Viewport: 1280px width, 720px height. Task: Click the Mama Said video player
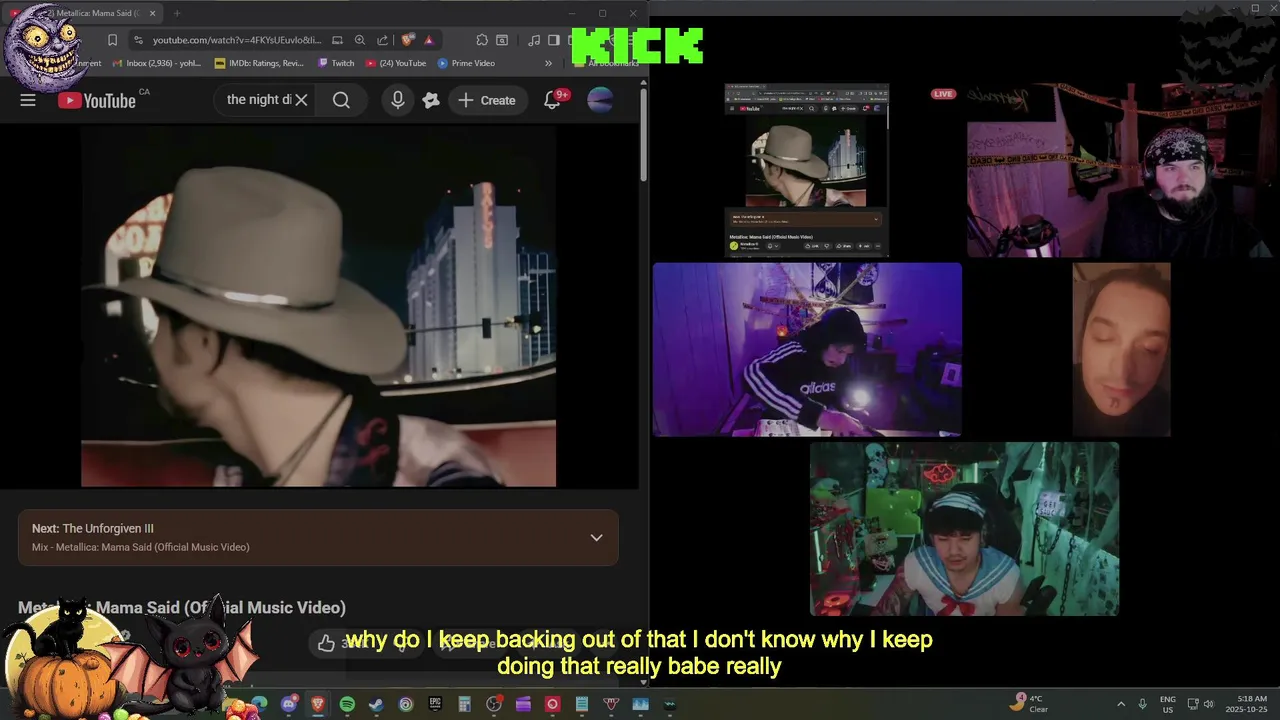pyautogui.click(x=318, y=306)
